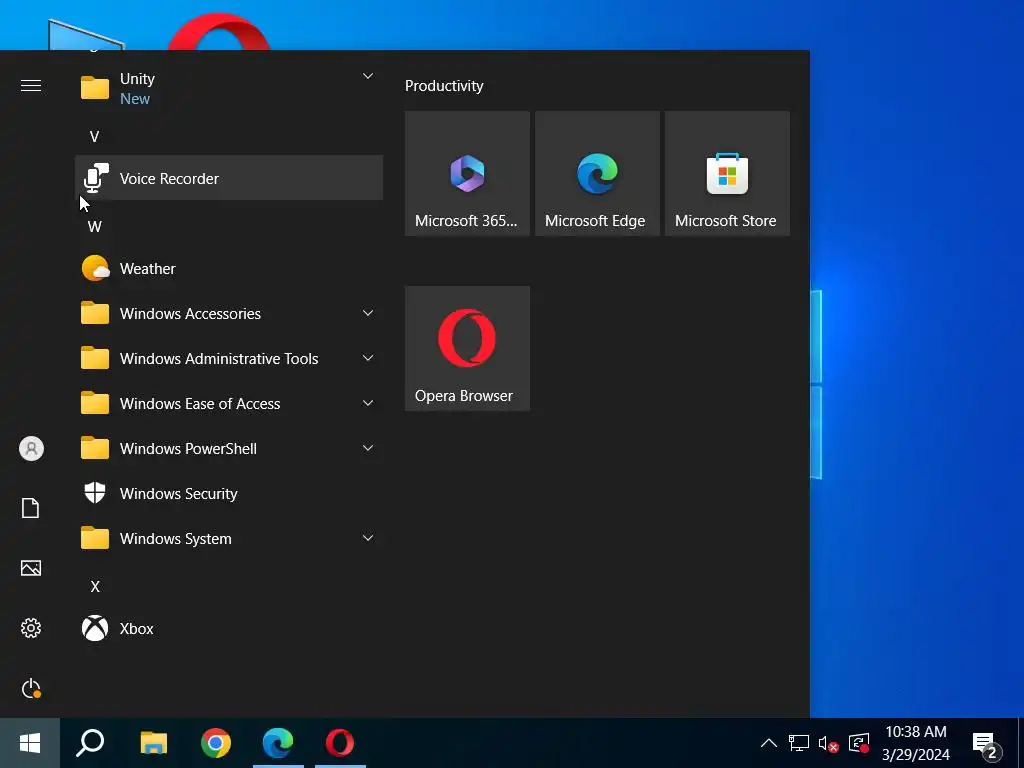Click the muted volume tray icon
Viewport: 1024px width, 768px height.
tap(828, 744)
